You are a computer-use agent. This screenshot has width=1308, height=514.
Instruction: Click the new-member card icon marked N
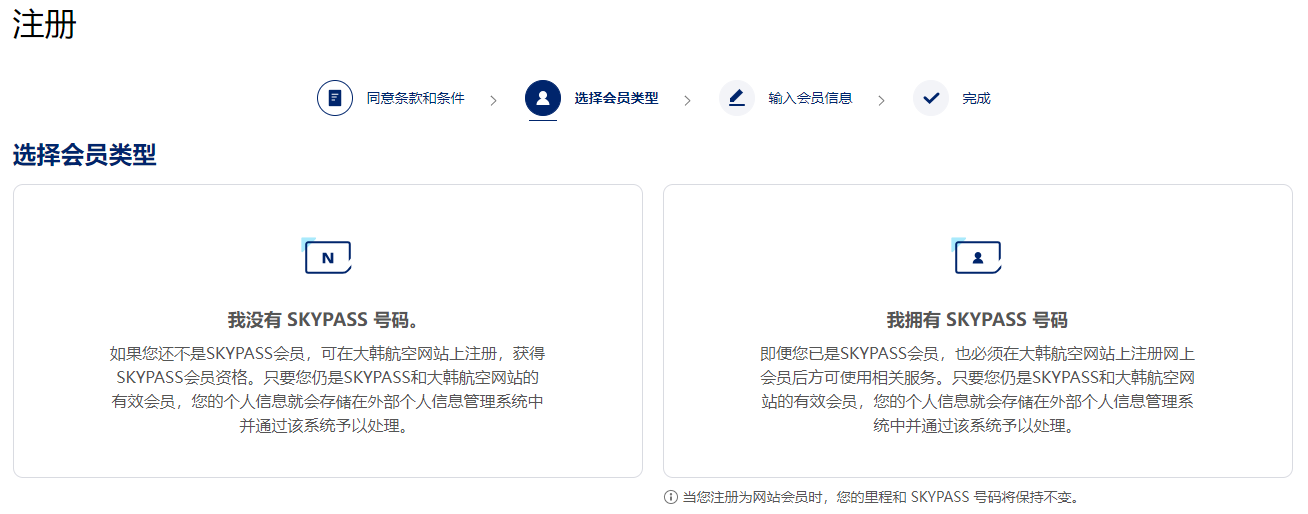coord(327,256)
